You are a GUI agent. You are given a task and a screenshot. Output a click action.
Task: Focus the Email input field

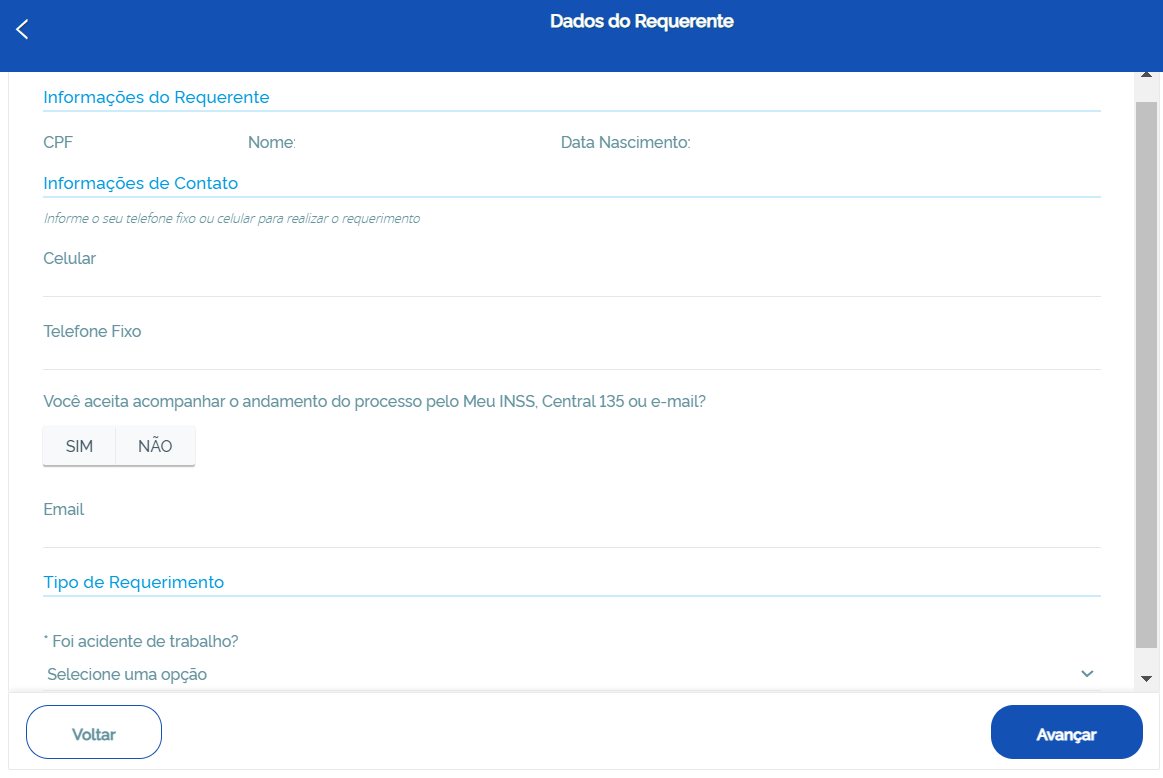pyautogui.click(x=570, y=531)
